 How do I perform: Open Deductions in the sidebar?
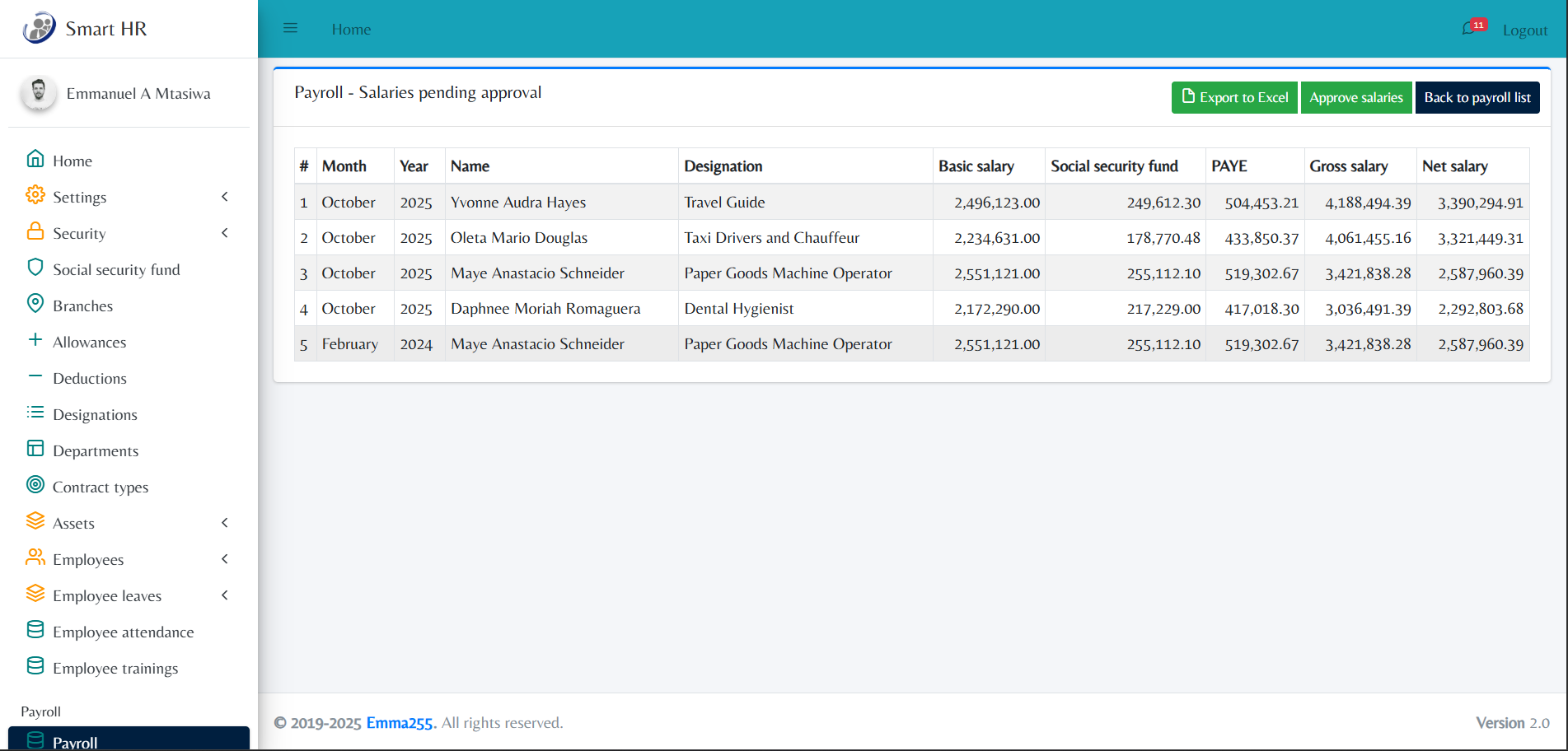89,378
